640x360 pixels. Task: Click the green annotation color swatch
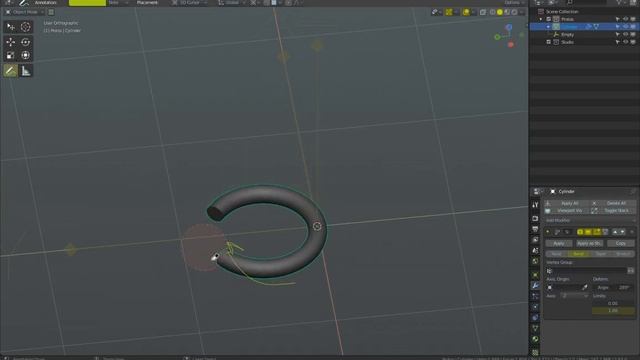coord(87,3)
